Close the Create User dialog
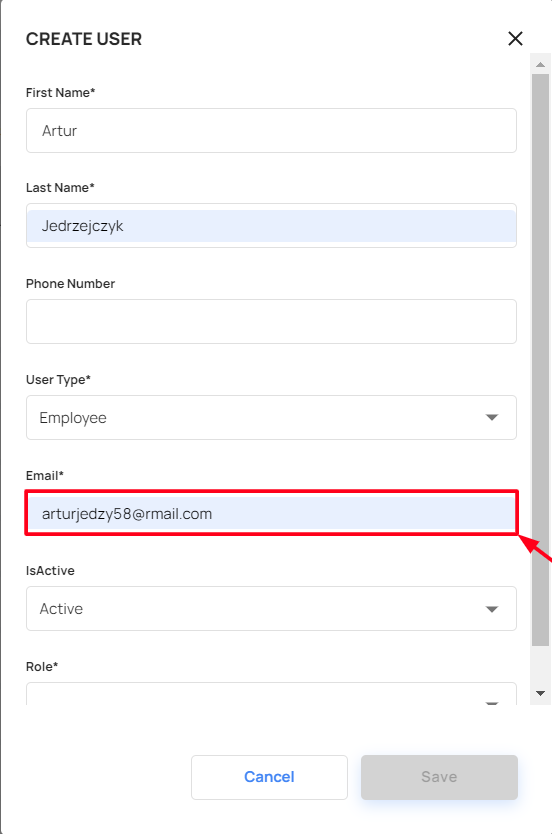Screen dimensions: 552x834 click(515, 38)
